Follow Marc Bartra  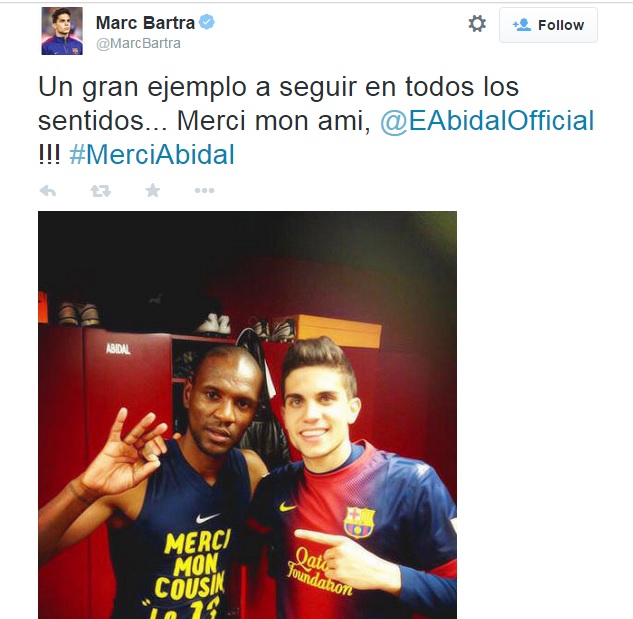(x=548, y=25)
